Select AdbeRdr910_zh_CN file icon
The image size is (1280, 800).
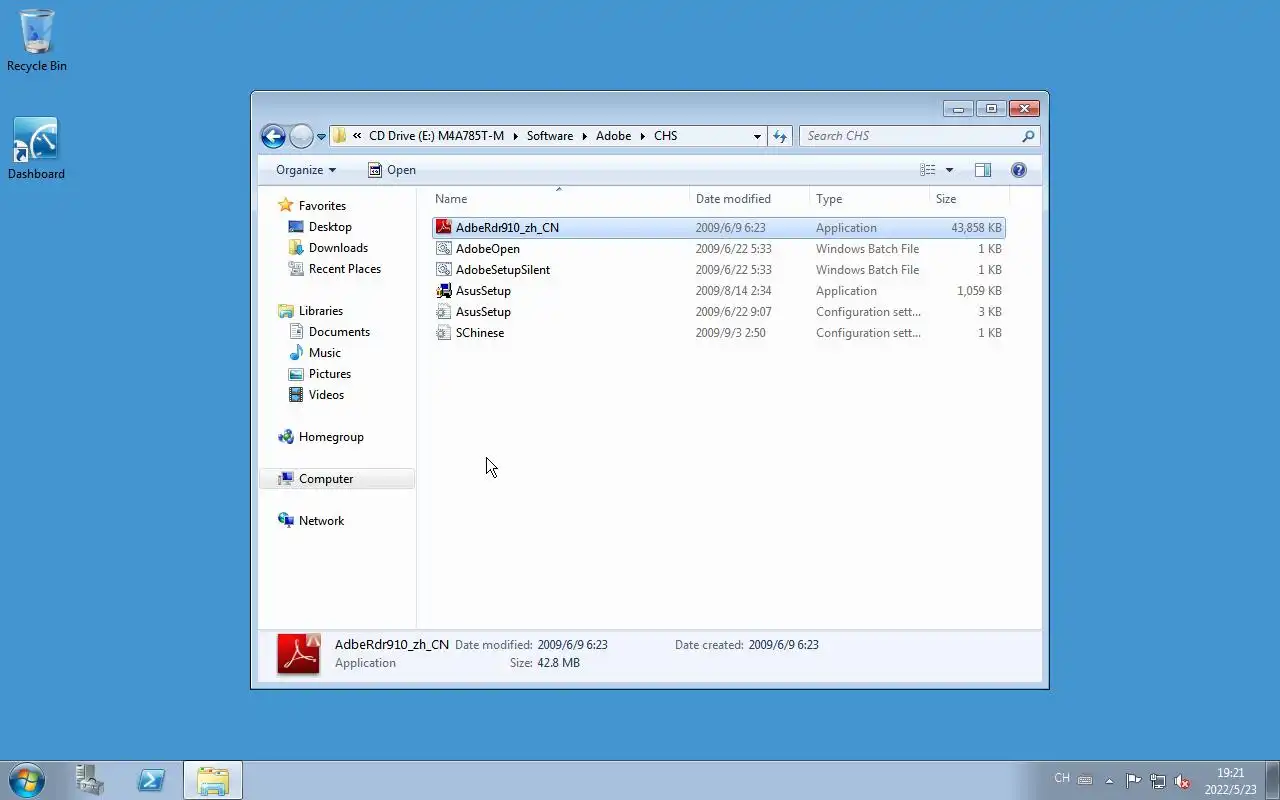(x=444, y=228)
